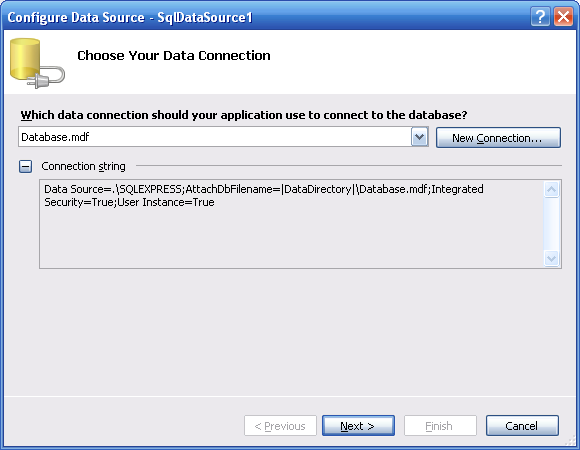Click the disabled Previous button
Viewport: 580px width, 450px height.
(x=280, y=426)
